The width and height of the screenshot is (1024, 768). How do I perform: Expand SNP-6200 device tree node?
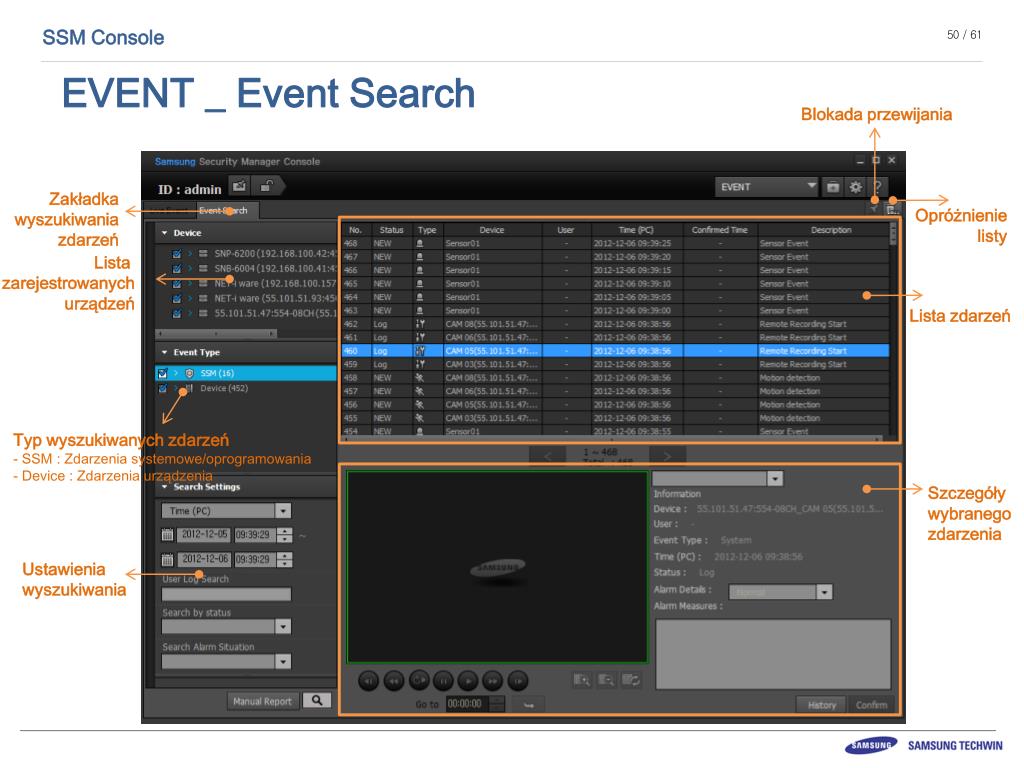[190, 253]
